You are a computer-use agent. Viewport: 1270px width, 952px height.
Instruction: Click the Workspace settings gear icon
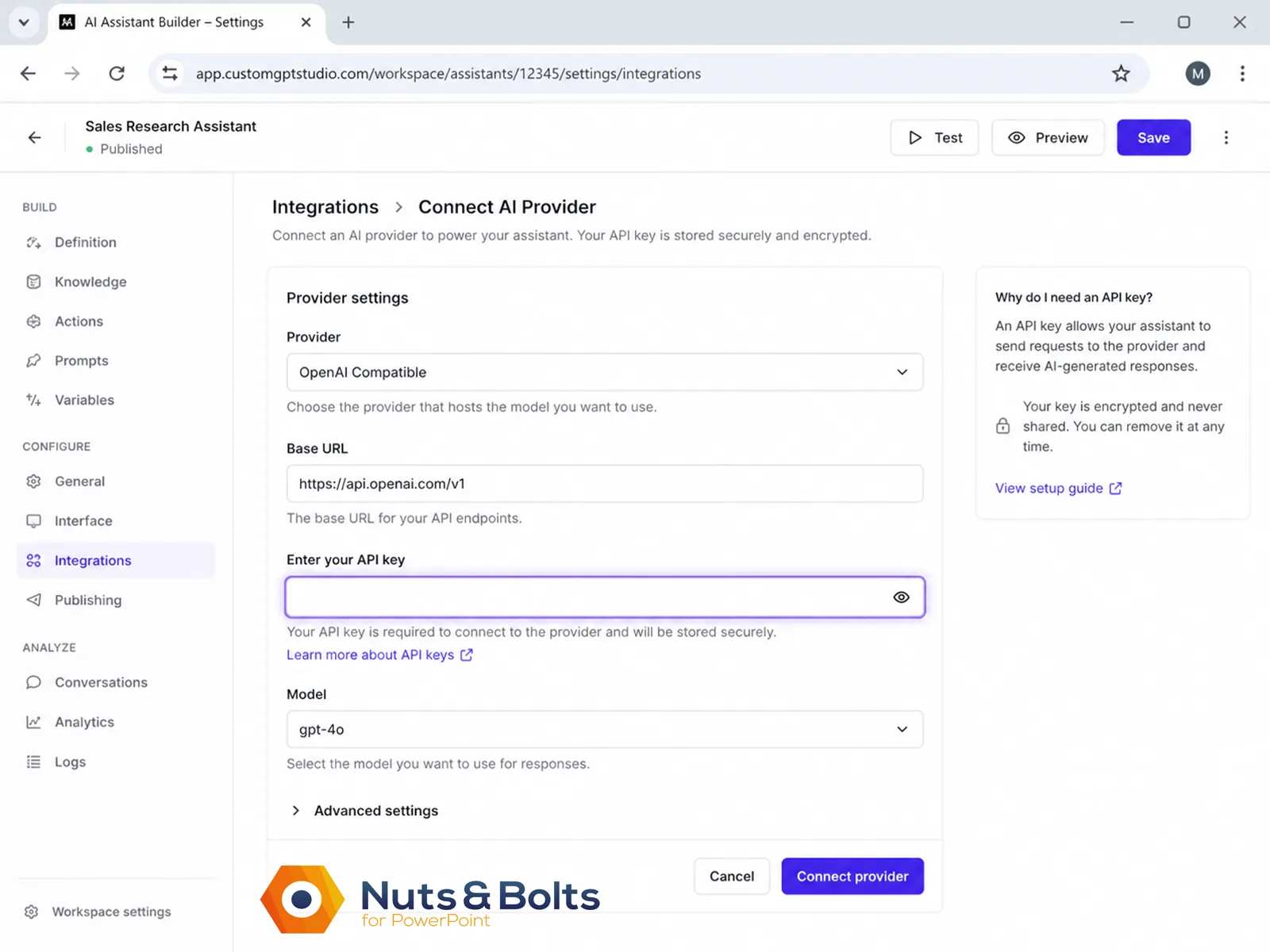(x=32, y=912)
